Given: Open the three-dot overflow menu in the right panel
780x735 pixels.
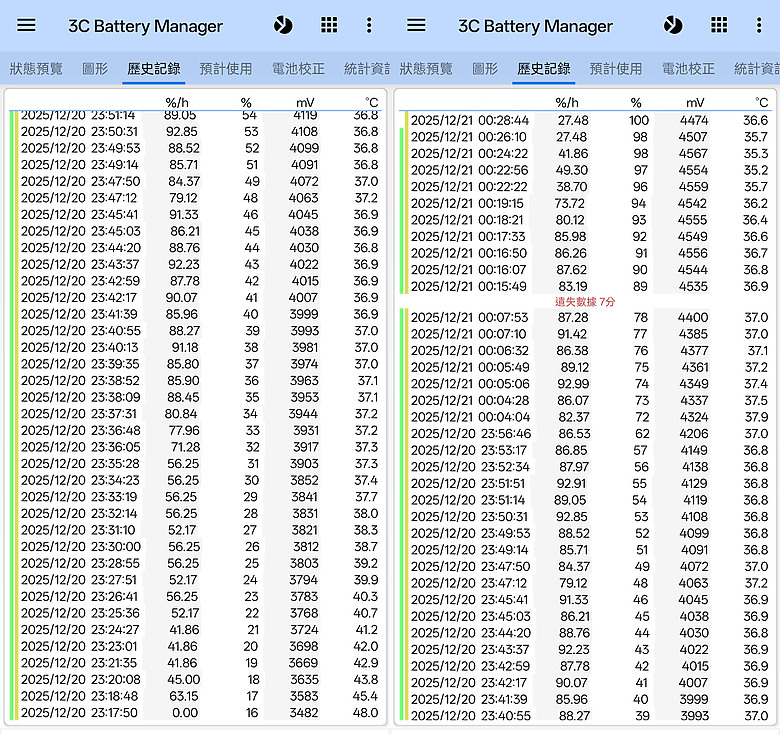Looking at the screenshot, I should [x=759, y=26].
